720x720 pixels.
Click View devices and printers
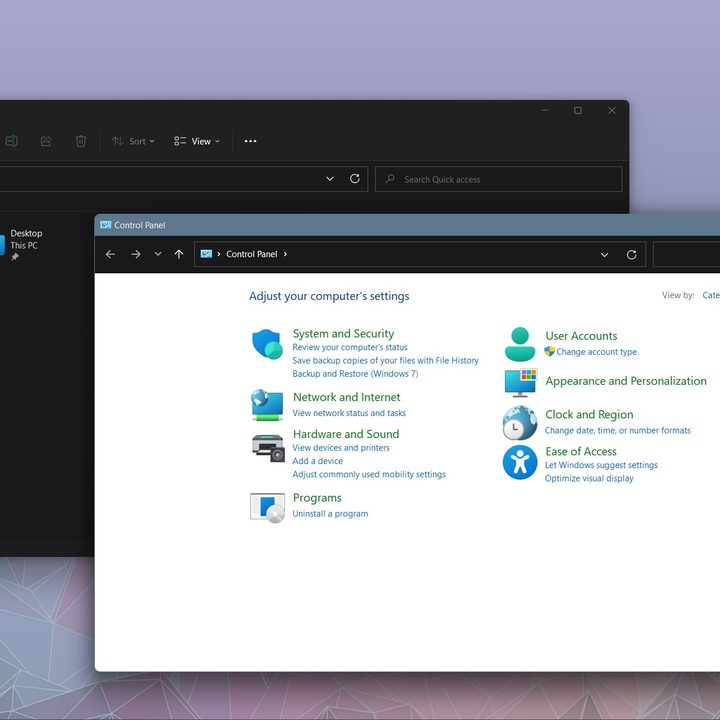pos(341,448)
